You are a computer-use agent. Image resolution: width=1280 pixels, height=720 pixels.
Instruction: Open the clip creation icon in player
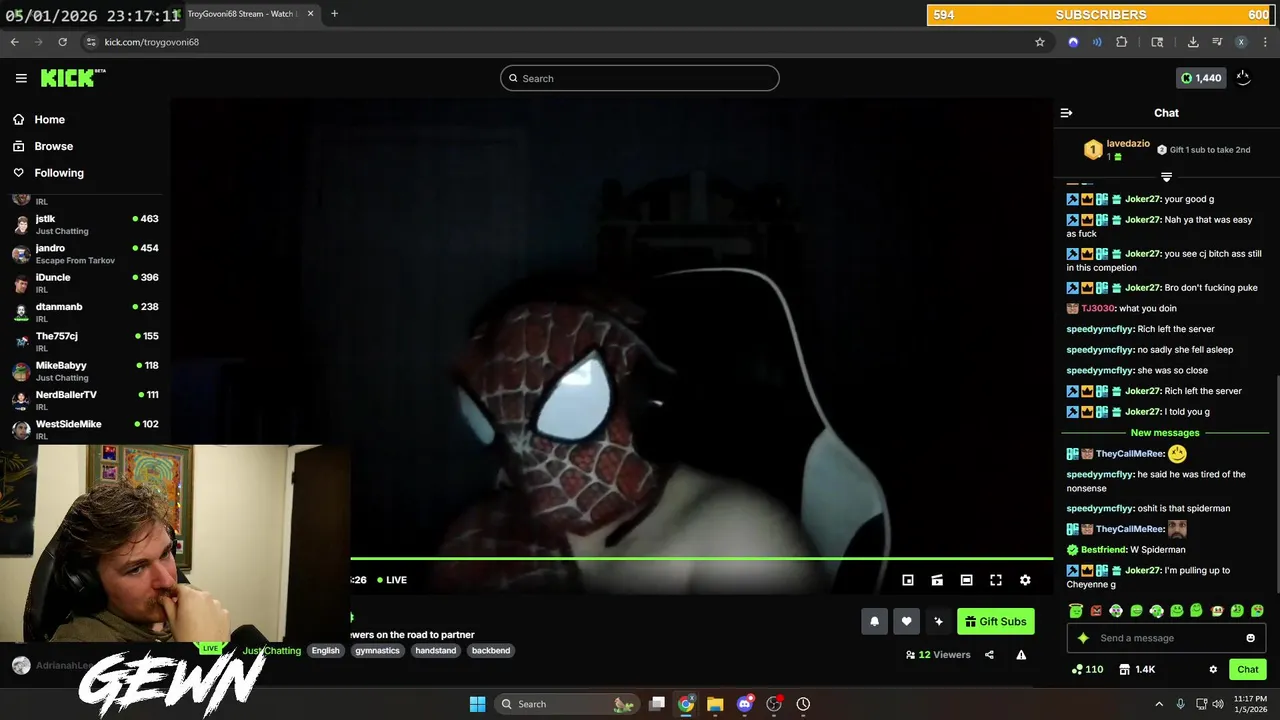(x=937, y=580)
